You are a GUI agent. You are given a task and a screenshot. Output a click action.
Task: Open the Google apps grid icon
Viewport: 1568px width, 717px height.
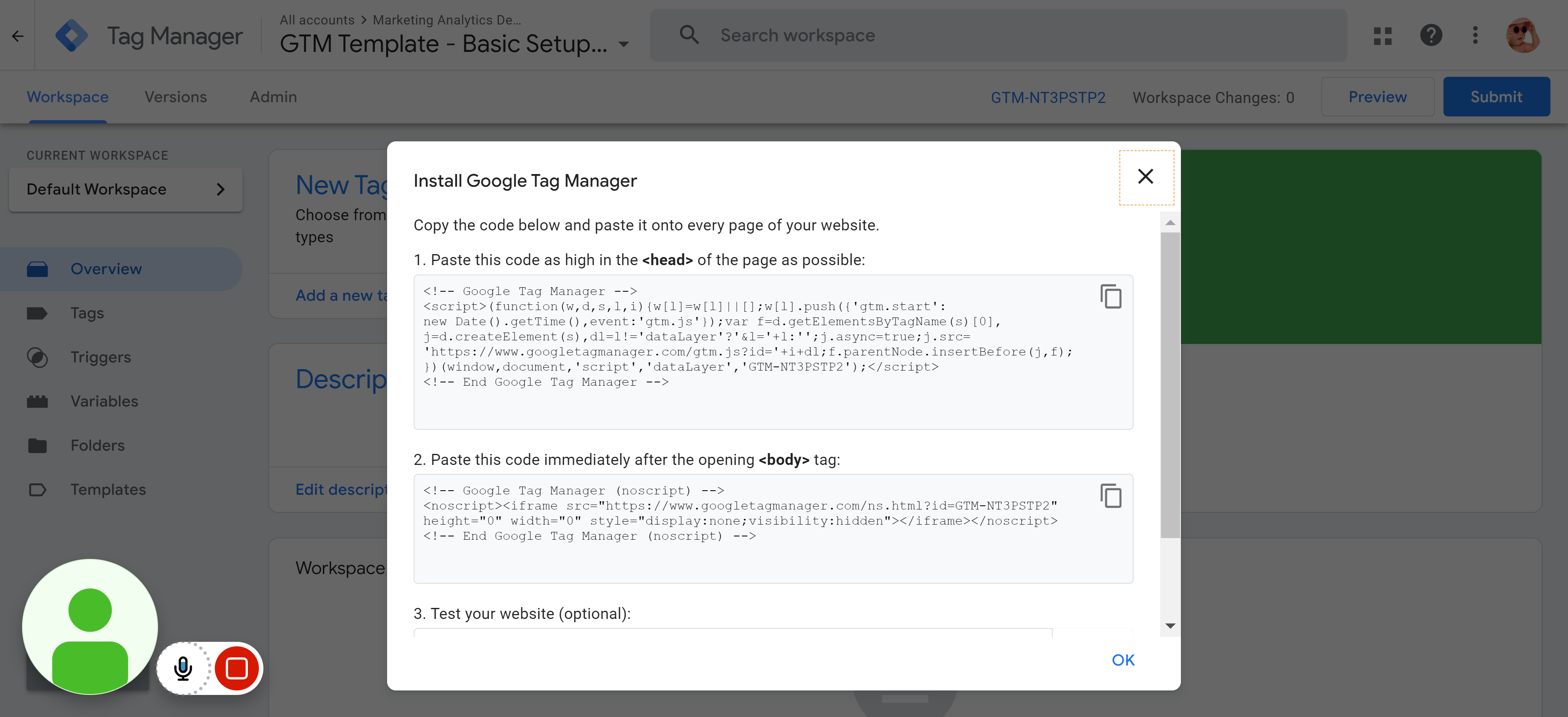[1382, 36]
